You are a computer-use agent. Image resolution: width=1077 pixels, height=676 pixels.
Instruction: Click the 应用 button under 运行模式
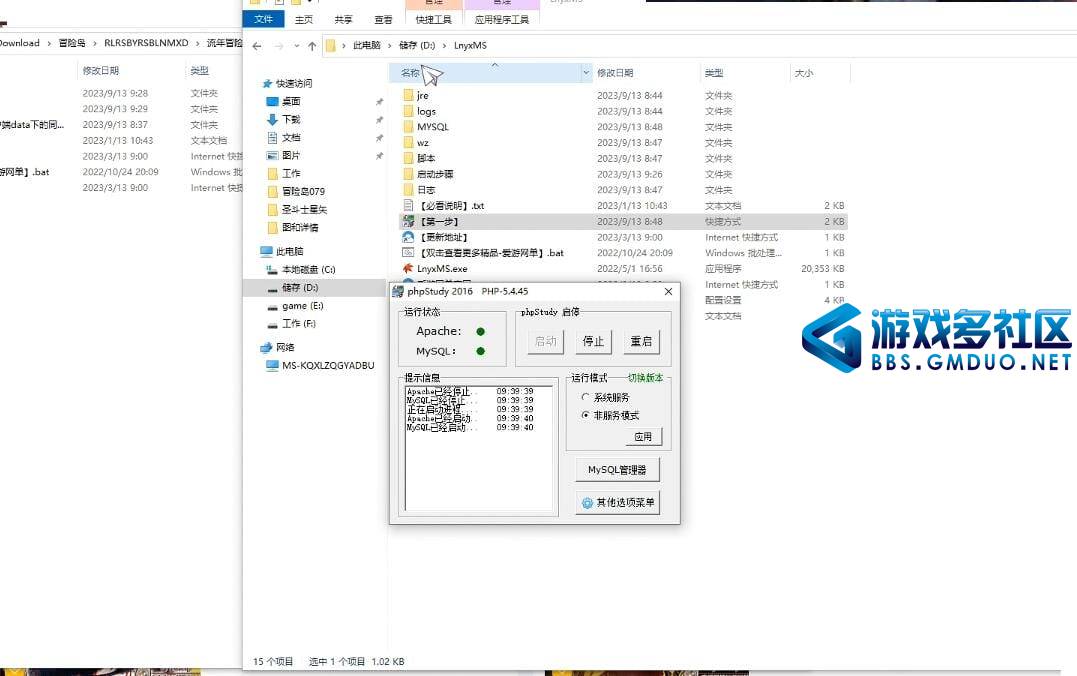point(643,437)
